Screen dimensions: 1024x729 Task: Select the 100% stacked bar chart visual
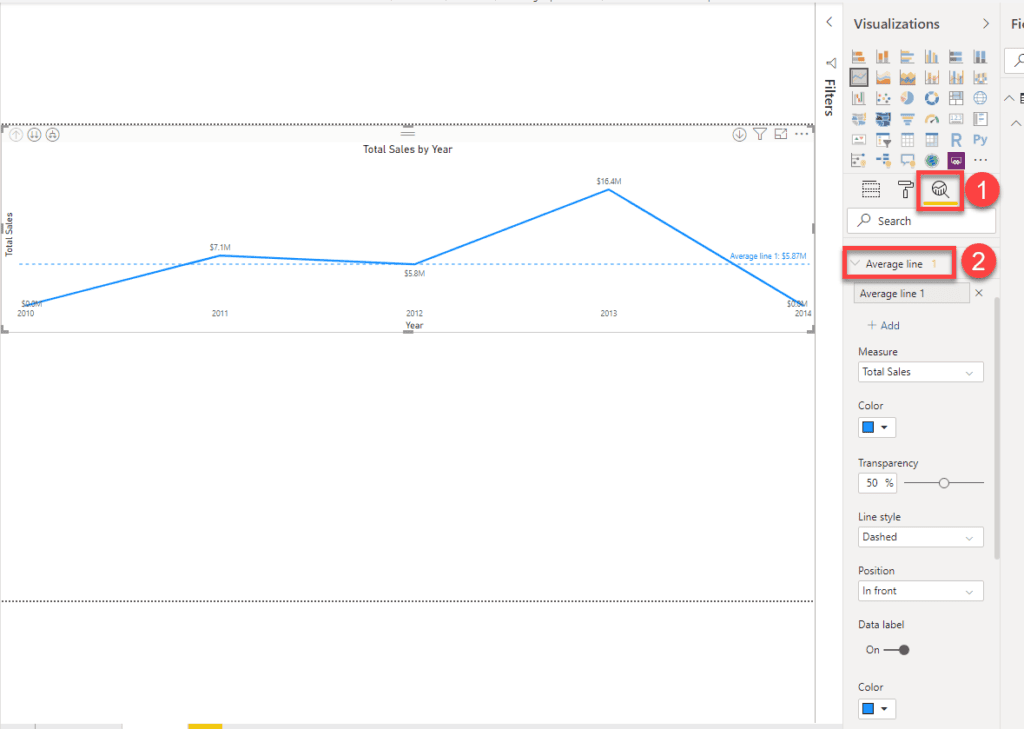point(956,57)
